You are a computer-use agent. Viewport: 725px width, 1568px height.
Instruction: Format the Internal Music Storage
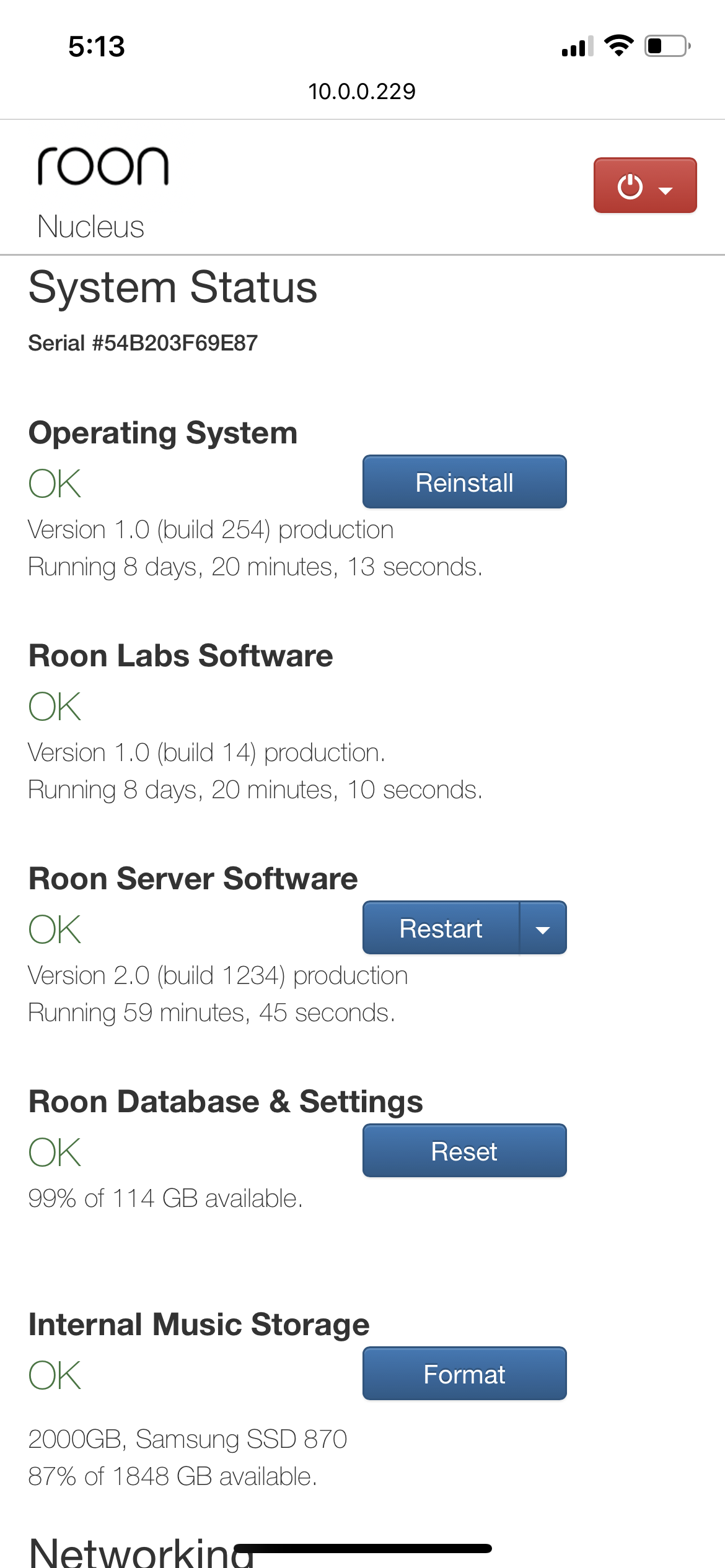(x=464, y=1375)
